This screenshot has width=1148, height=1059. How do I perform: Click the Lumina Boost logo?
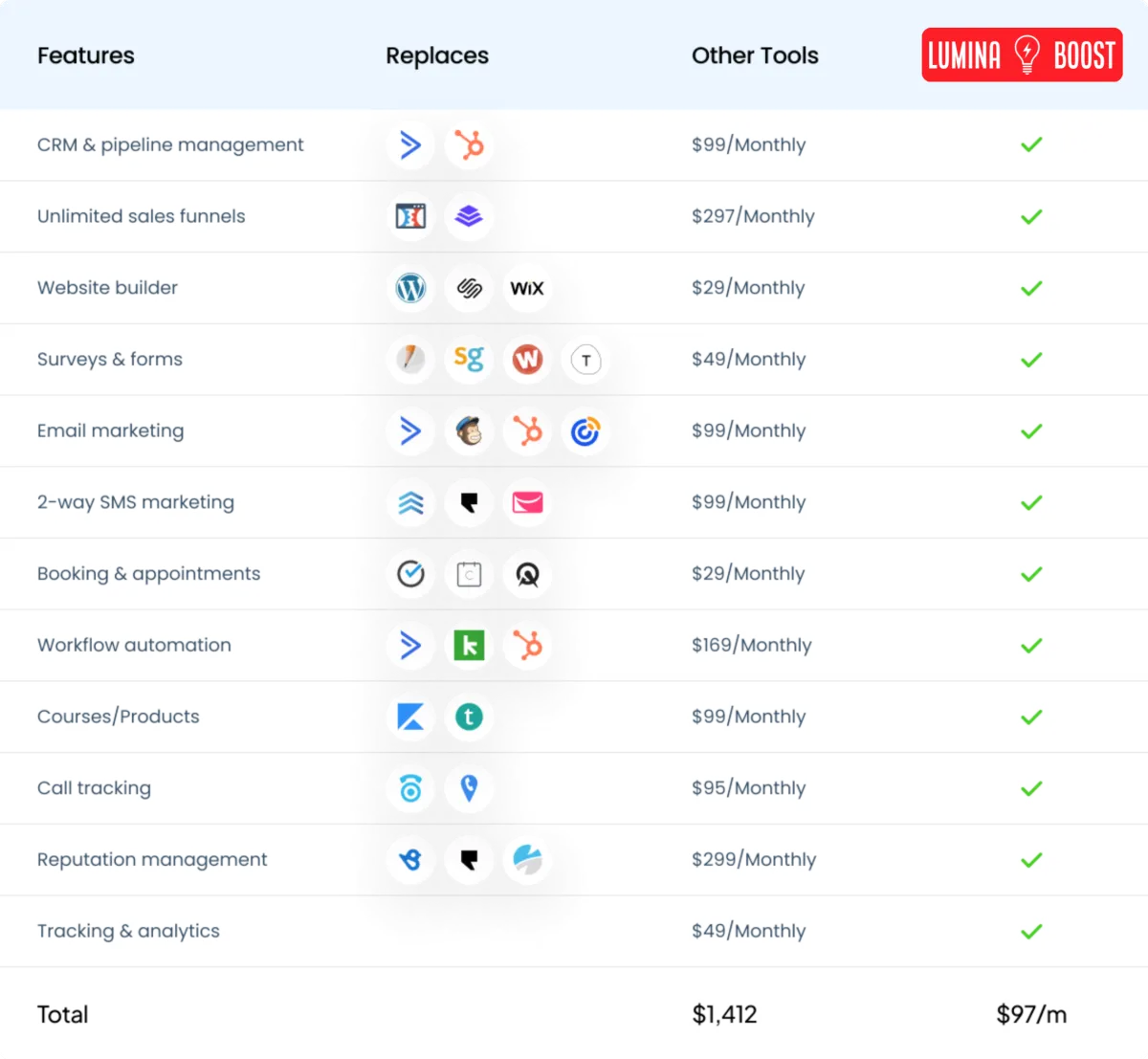coord(1022,55)
